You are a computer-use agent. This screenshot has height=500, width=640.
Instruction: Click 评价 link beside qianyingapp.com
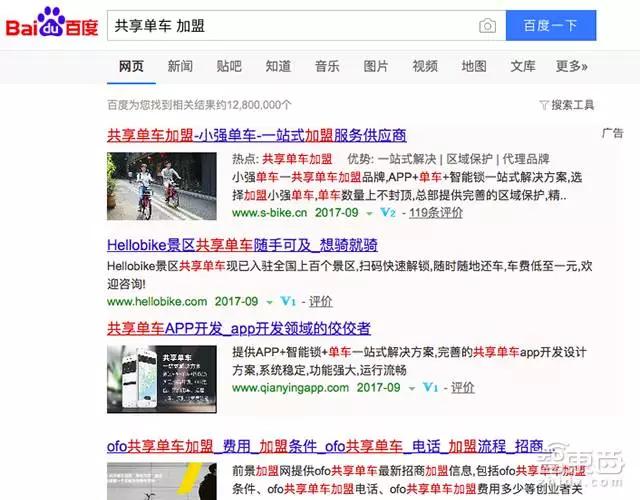point(462,388)
